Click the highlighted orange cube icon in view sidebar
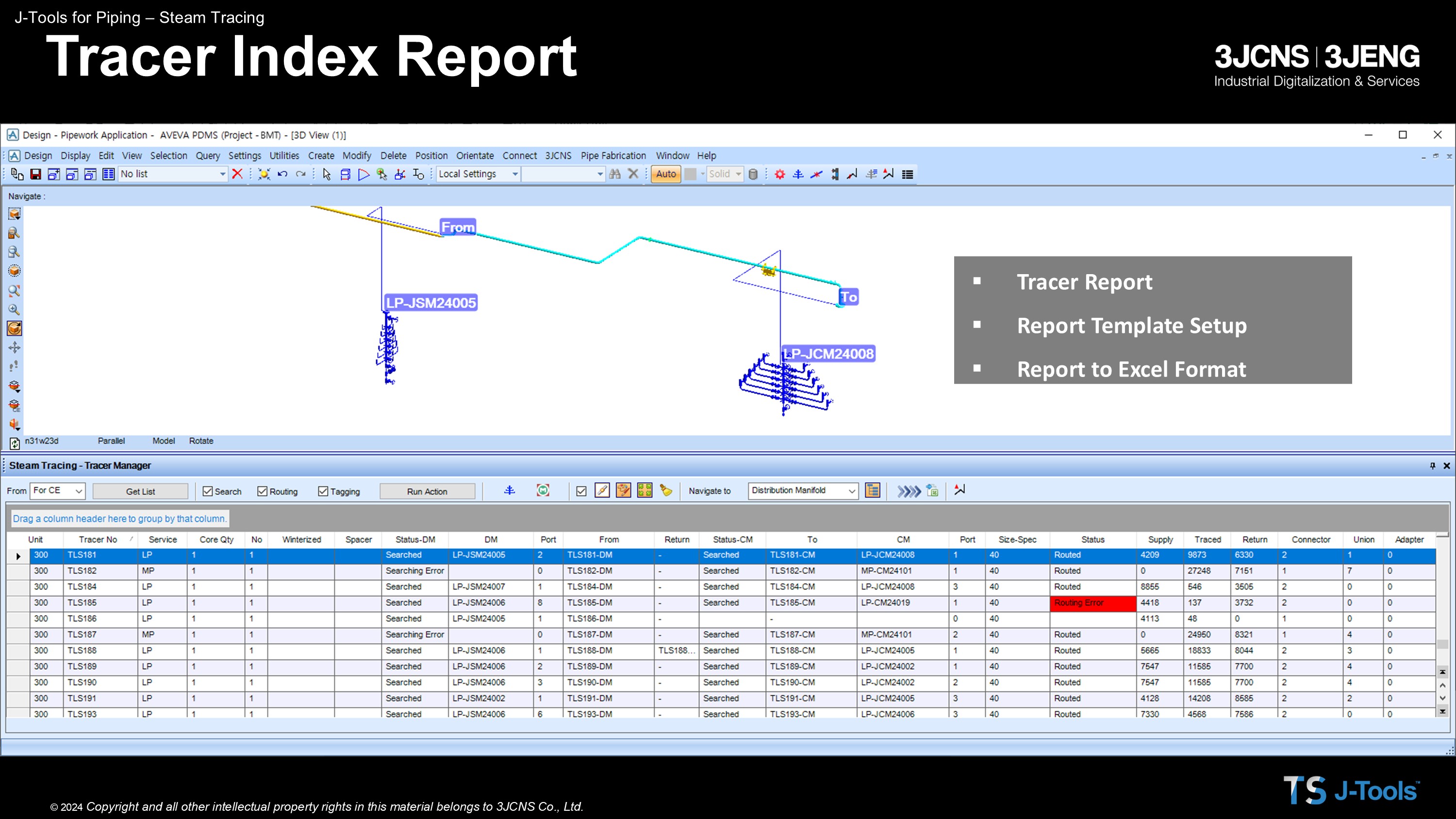 coord(14,328)
